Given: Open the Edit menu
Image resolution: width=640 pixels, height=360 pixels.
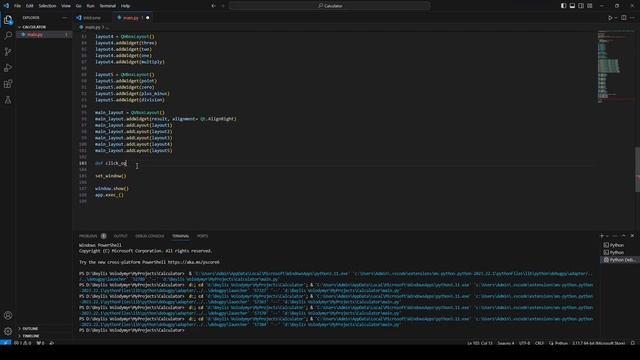Looking at the screenshot, I should (x=30, y=6).
